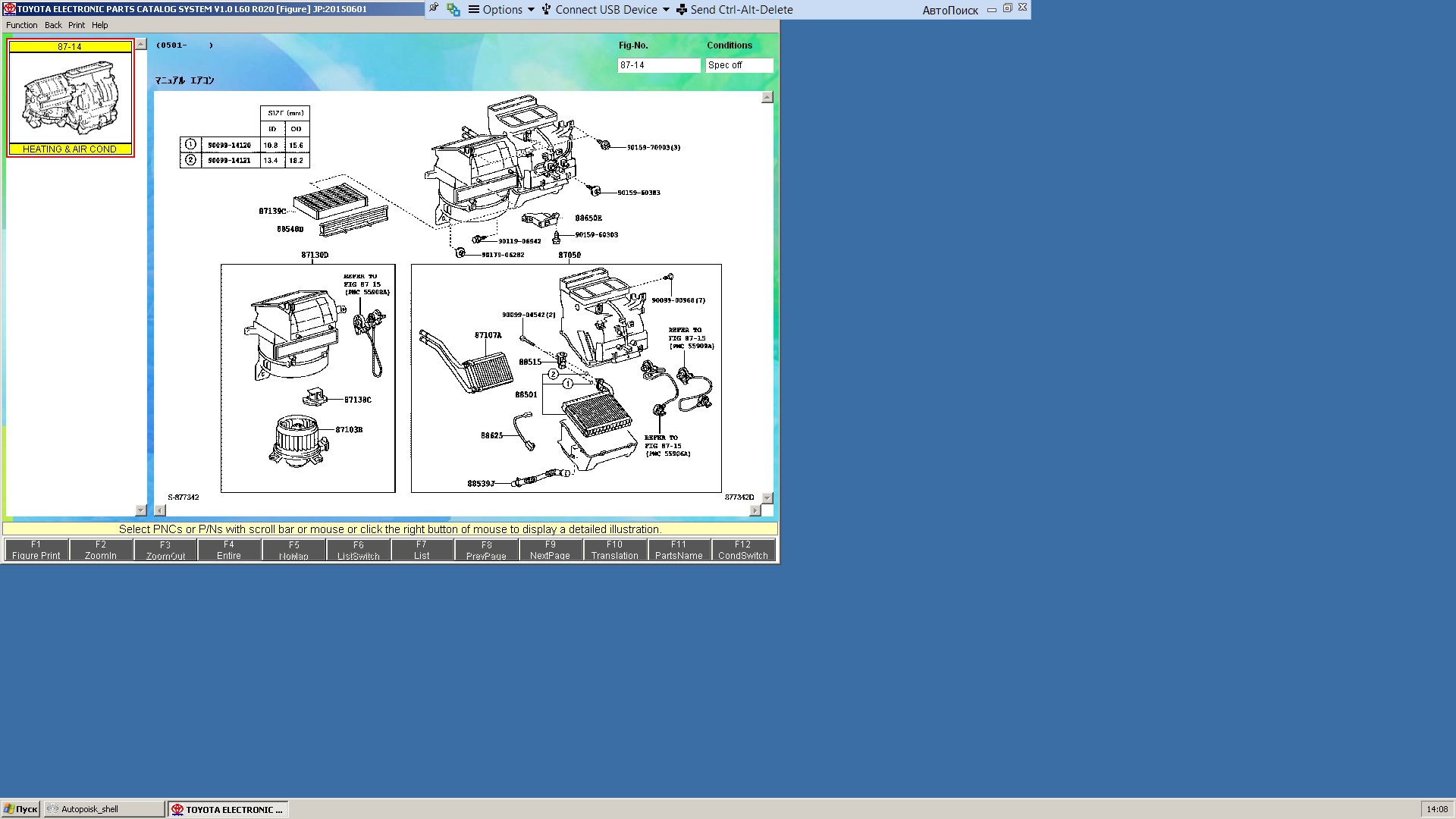Select PNC 88501 evaporator label
Screen dimensions: 1456x819
(526, 394)
